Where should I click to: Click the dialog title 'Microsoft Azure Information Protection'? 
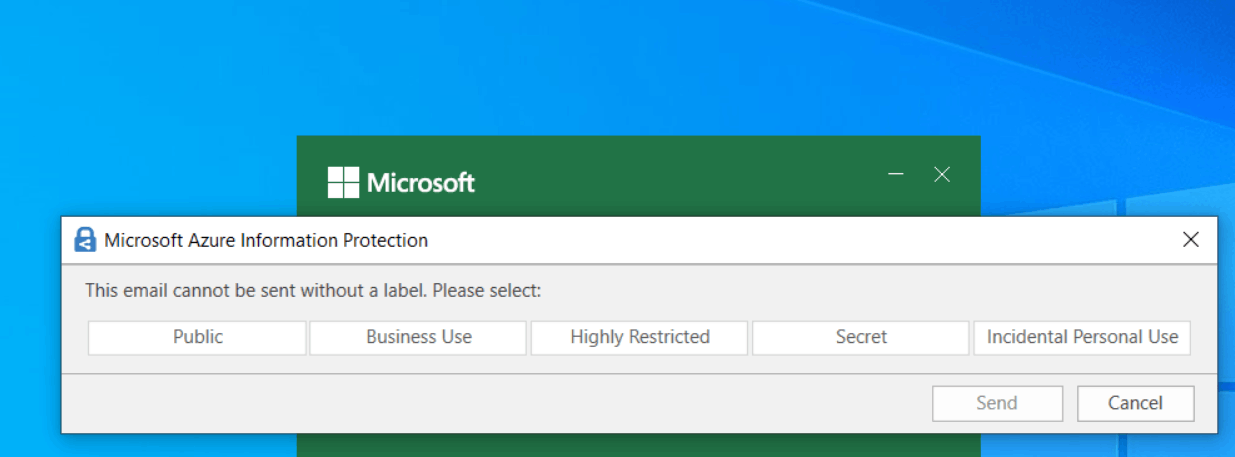266,240
